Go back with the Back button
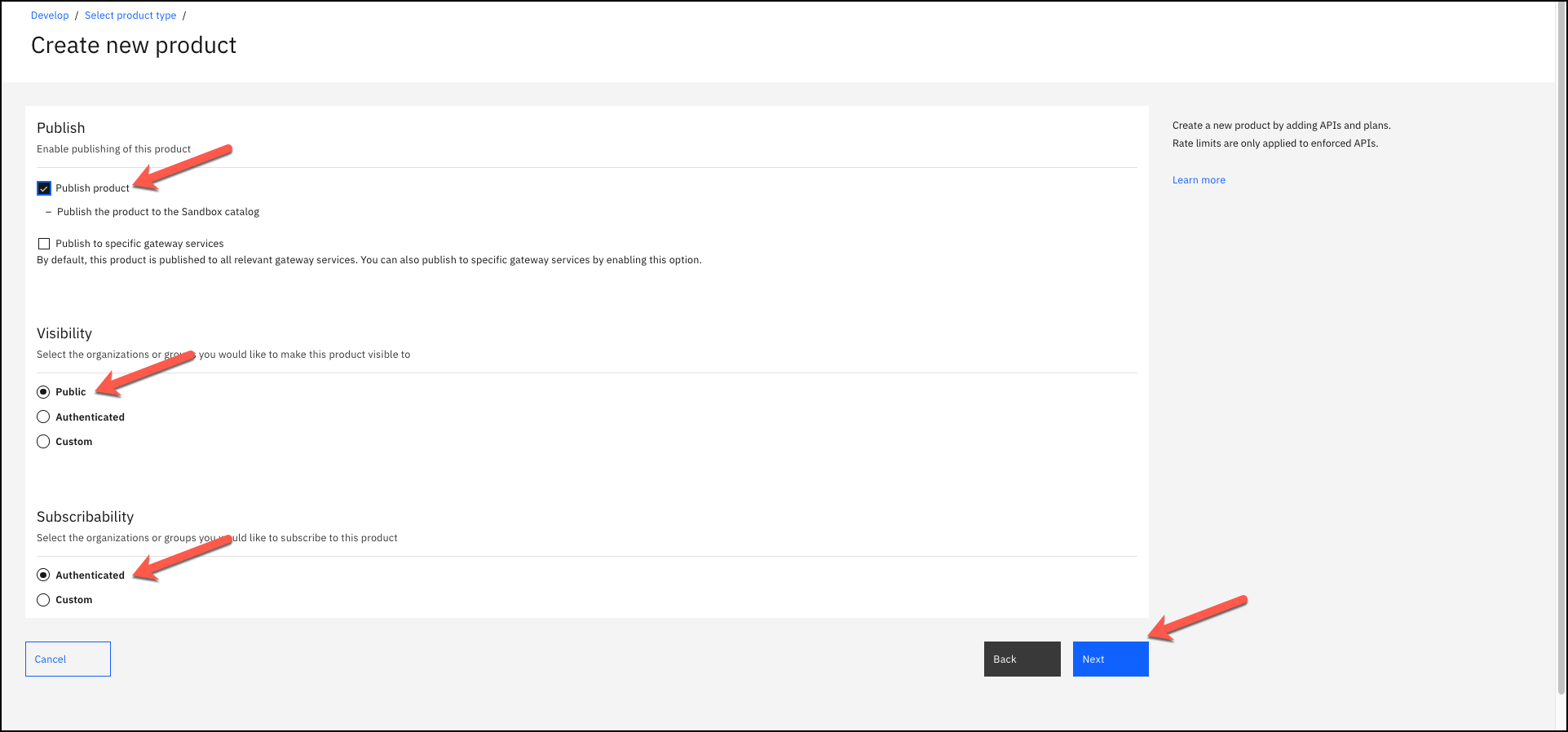 1022,659
